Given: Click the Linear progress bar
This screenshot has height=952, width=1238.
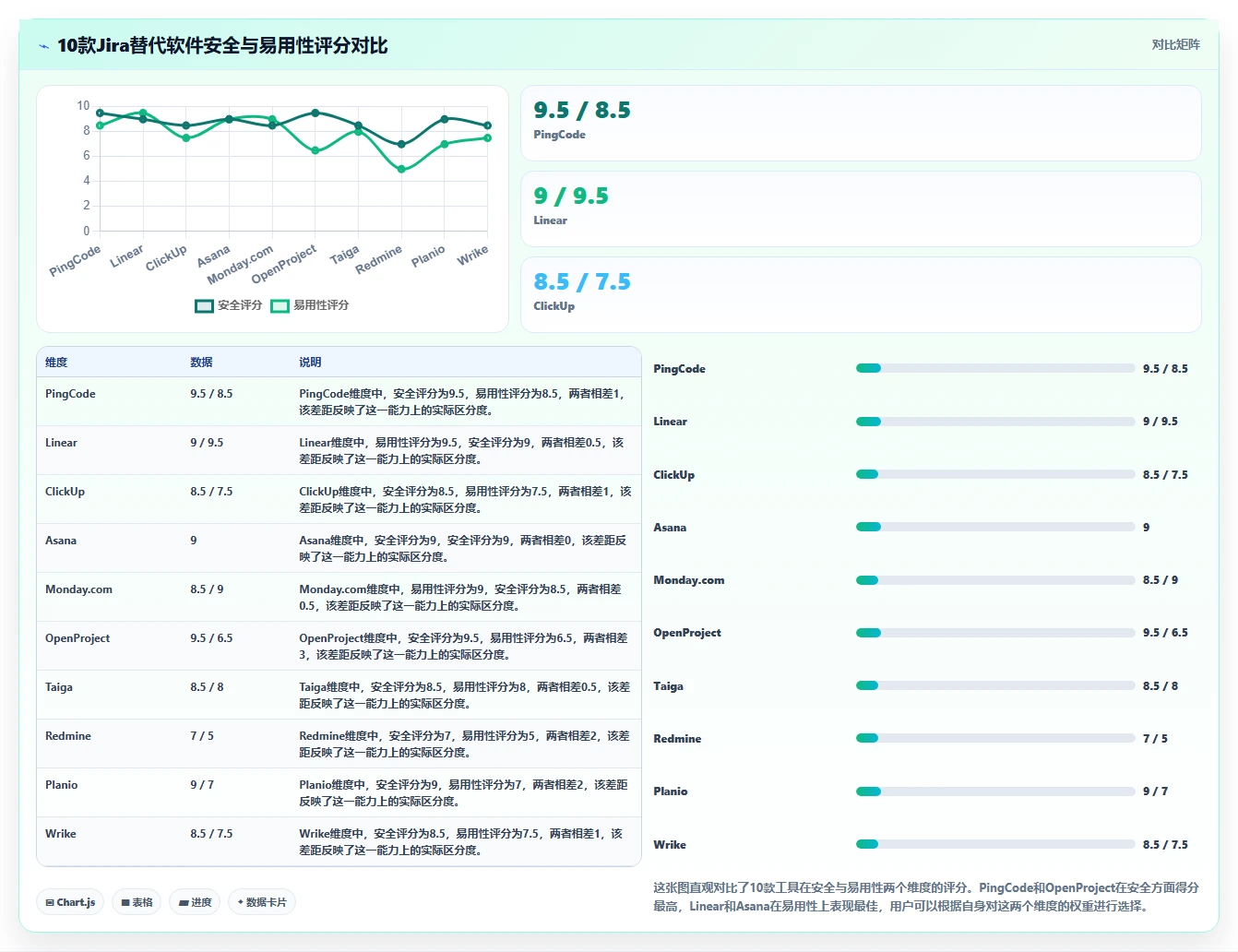Looking at the screenshot, I should (x=995, y=422).
